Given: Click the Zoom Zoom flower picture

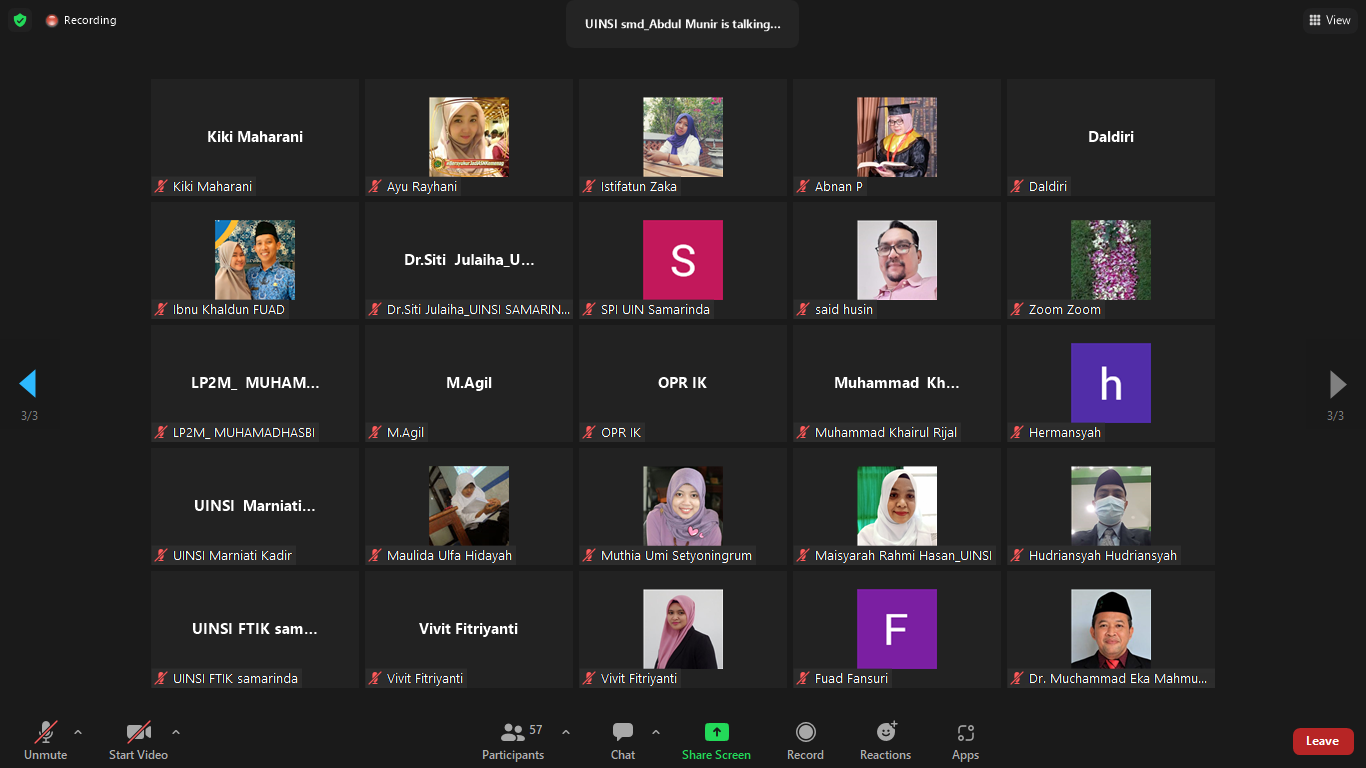Looking at the screenshot, I should pos(1111,260).
